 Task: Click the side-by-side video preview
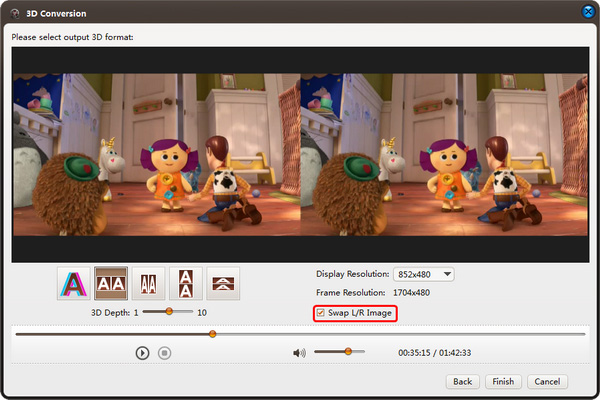(300, 155)
